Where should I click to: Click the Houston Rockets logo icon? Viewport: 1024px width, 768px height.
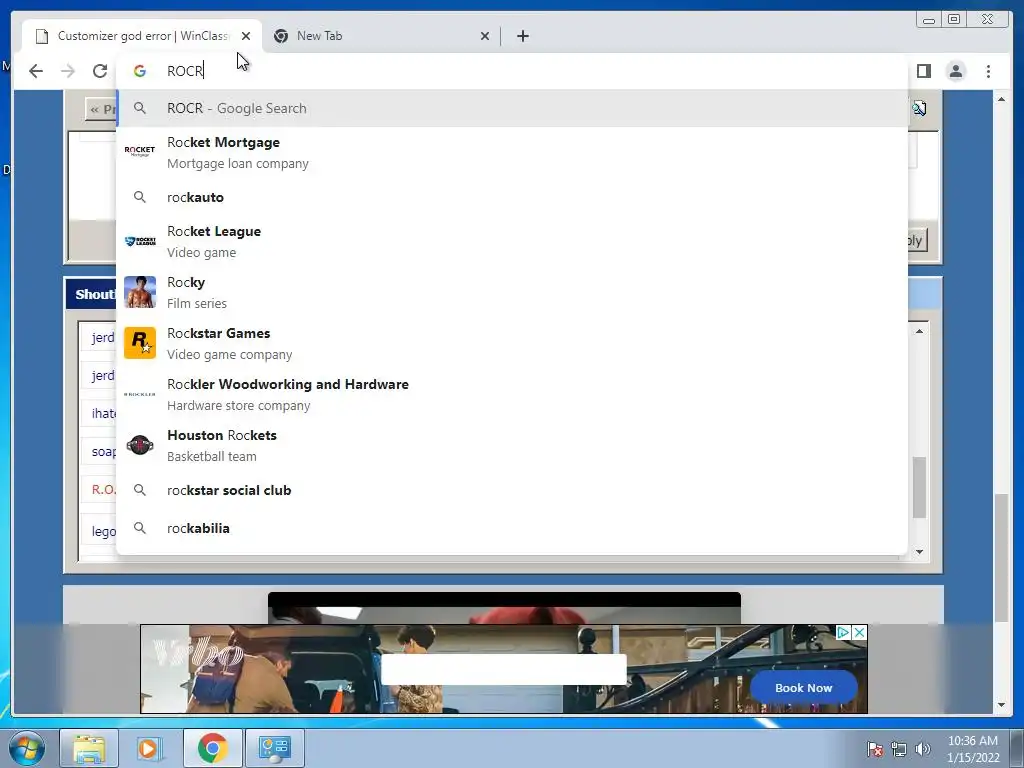pos(140,445)
